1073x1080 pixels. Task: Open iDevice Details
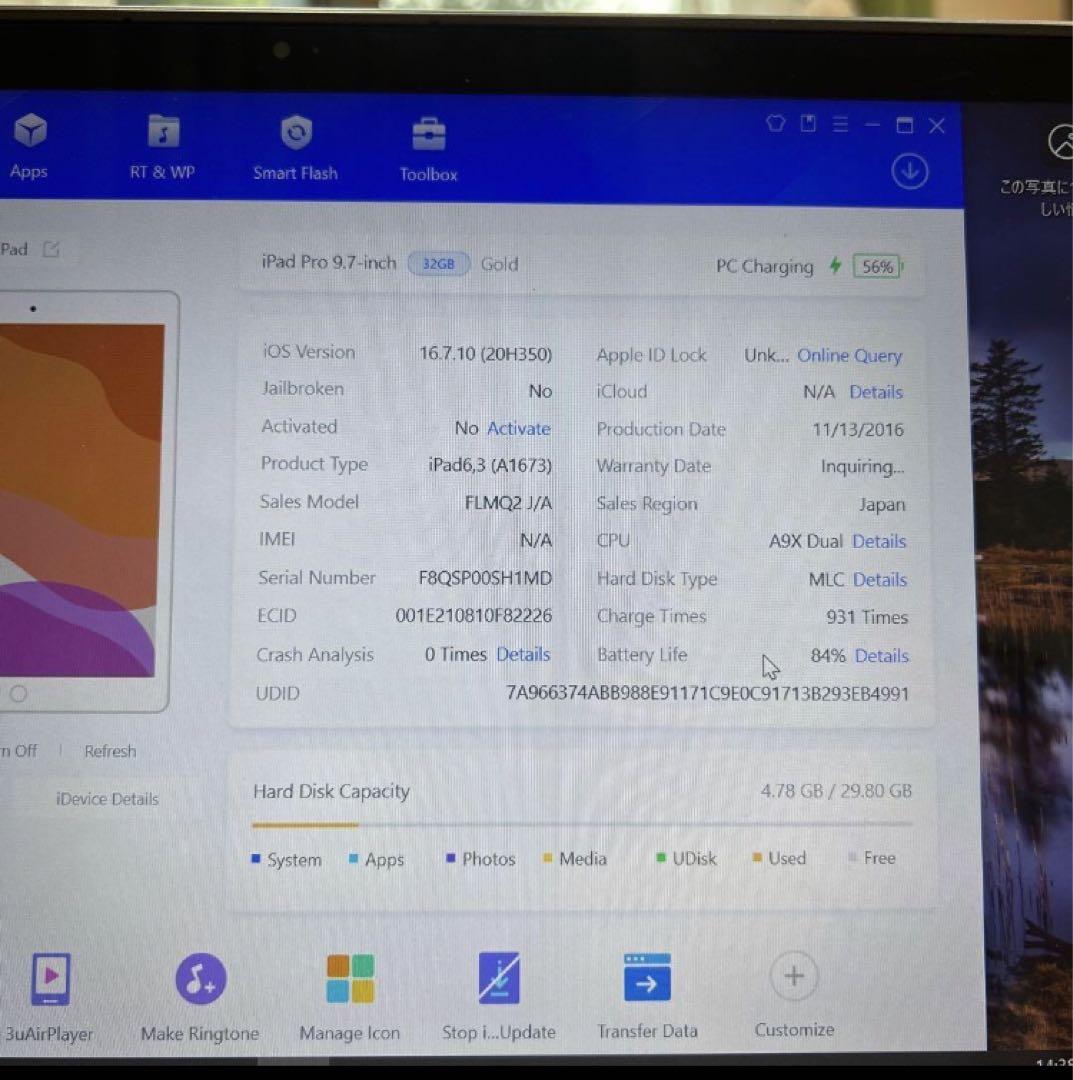(107, 799)
